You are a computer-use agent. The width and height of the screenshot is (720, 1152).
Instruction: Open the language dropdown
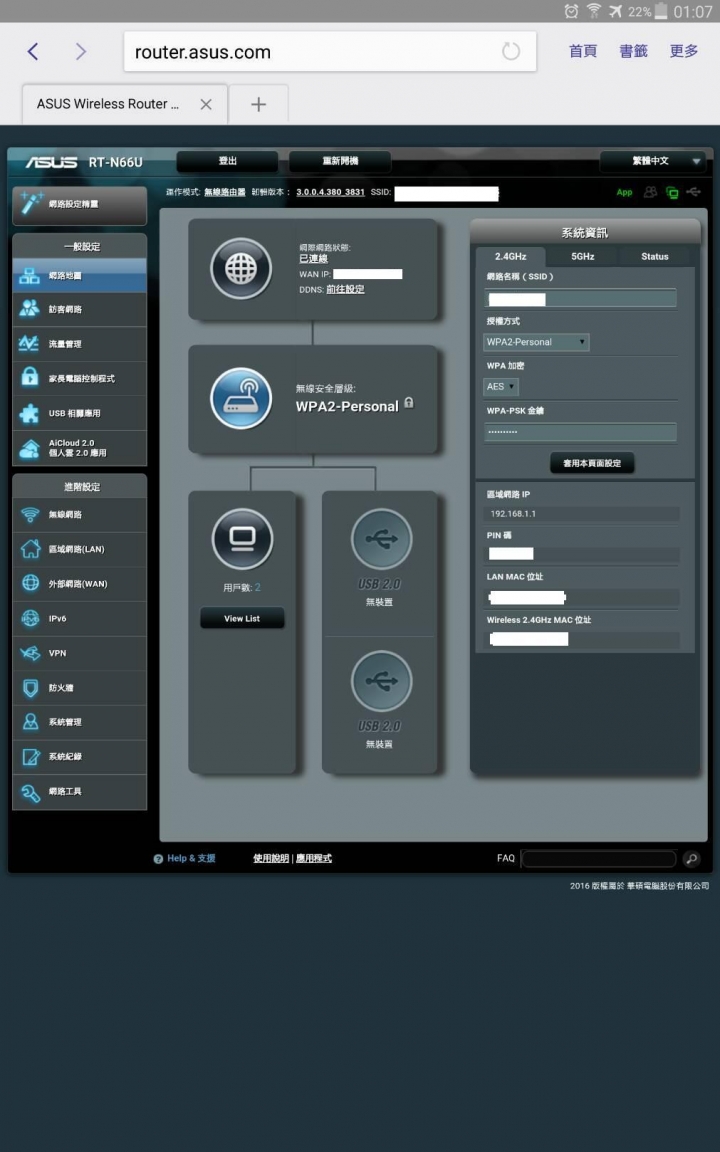point(653,161)
